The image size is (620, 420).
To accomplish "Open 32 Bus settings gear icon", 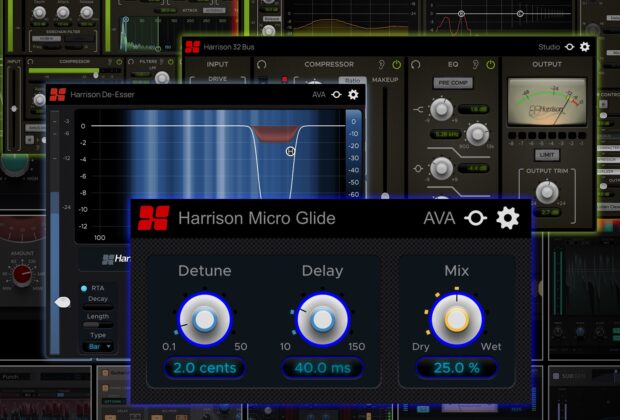I will 585,47.
